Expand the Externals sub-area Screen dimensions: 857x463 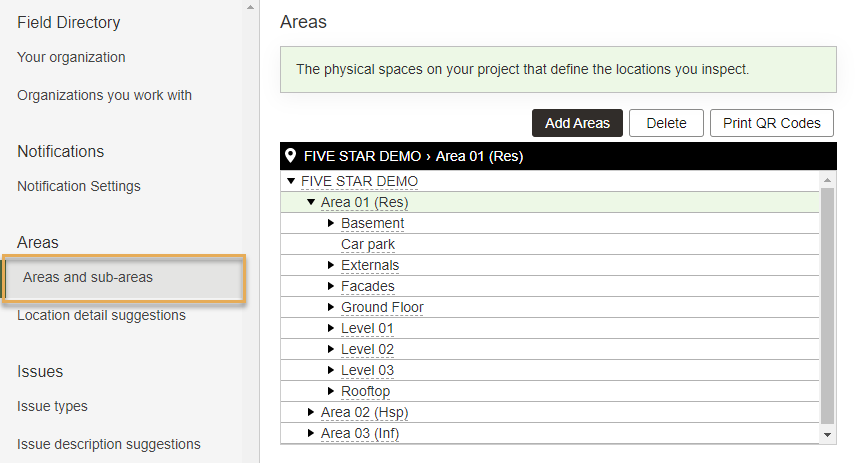(331, 265)
